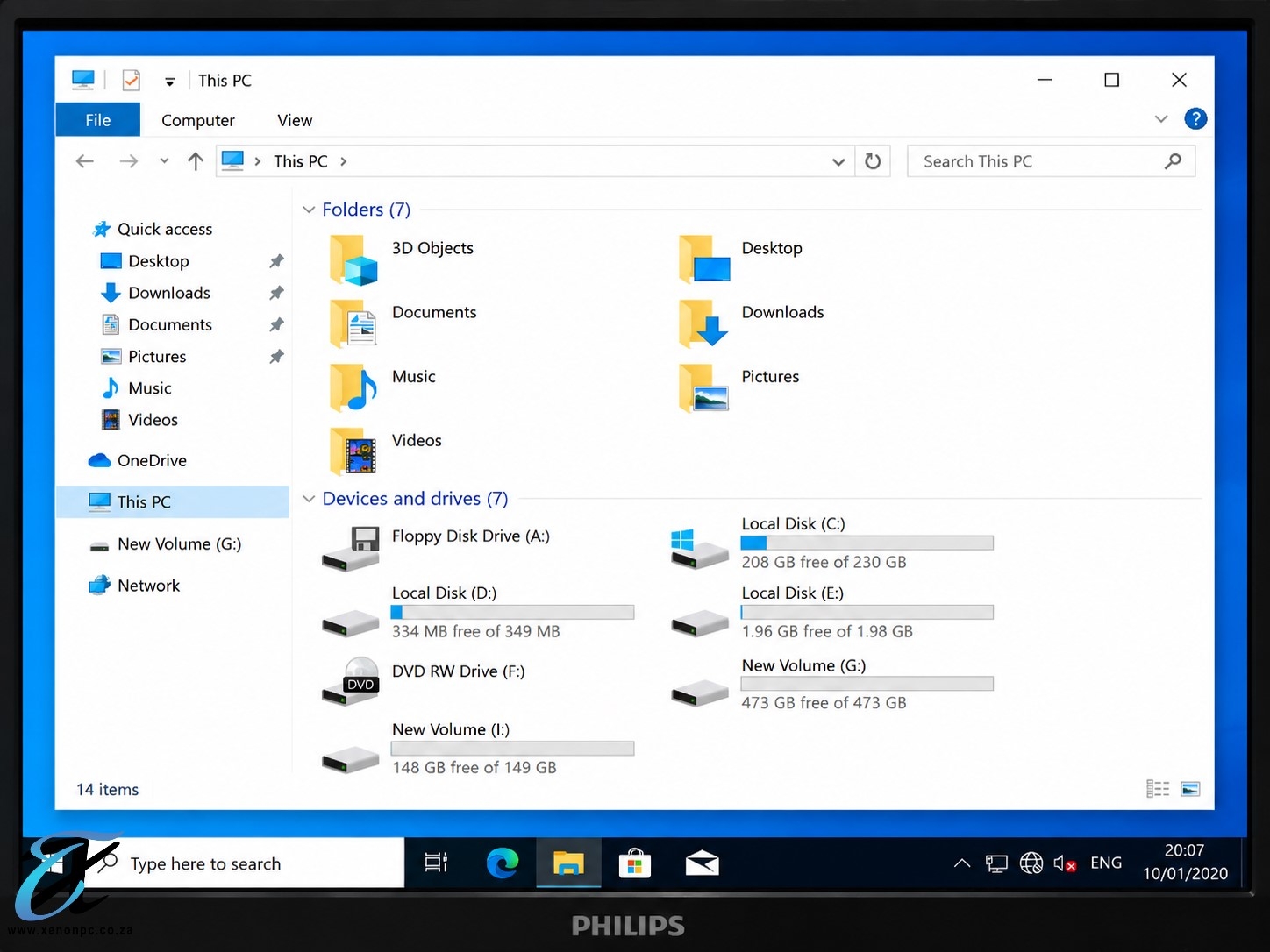
Task: Click the Properties quick access toolbar icon
Action: click(131, 81)
